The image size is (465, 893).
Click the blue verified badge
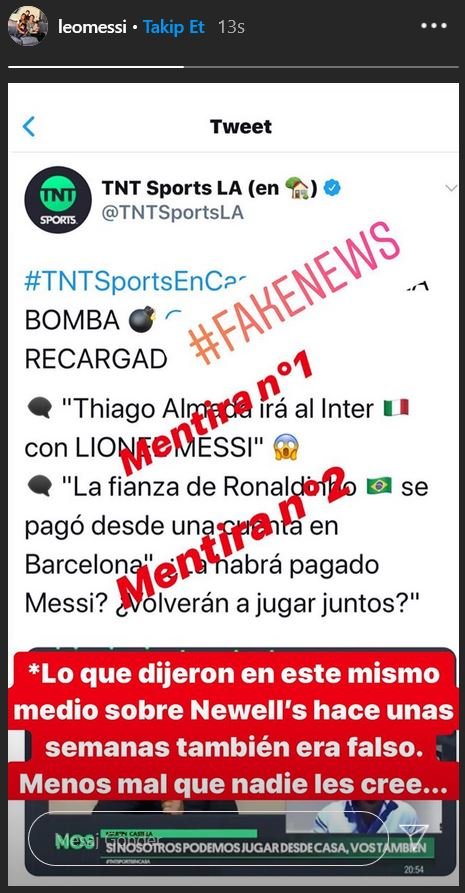click(x=332, y=188)
